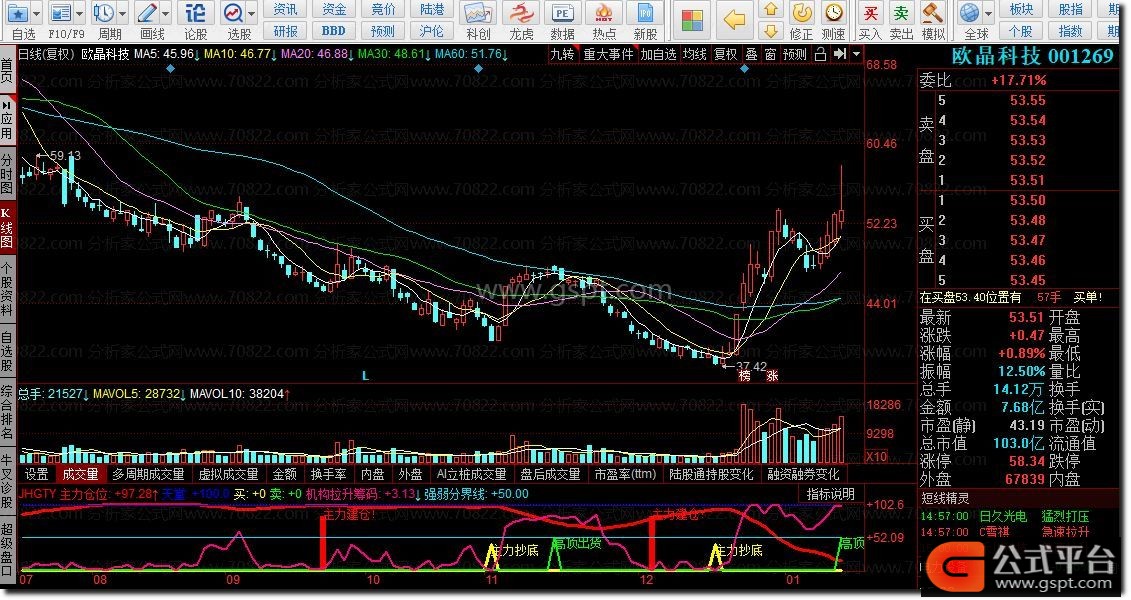Image resolution: width=1131 pixels, height=600 pixels.
Task: Toggle the 均线 moving averages
Action: click(695, 54)
